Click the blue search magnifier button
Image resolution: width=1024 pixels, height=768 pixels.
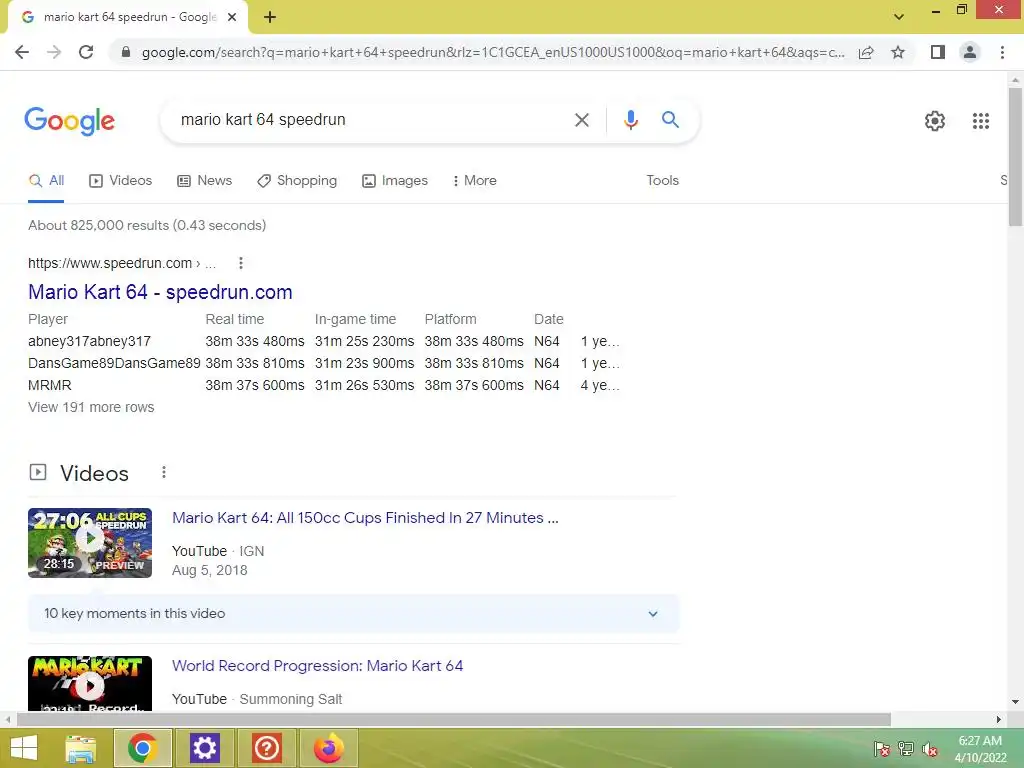(x=670, y=120)
